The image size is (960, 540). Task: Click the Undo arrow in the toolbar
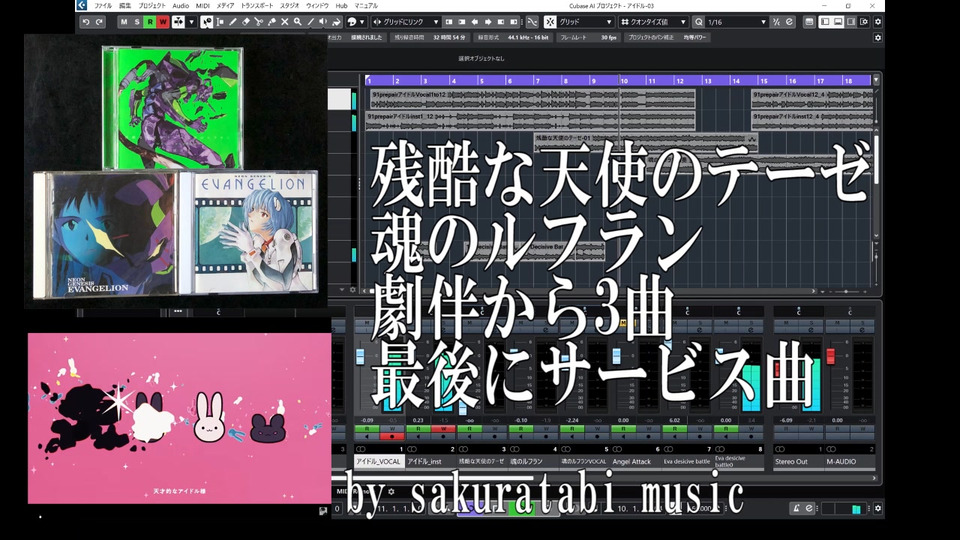[86, 22]
